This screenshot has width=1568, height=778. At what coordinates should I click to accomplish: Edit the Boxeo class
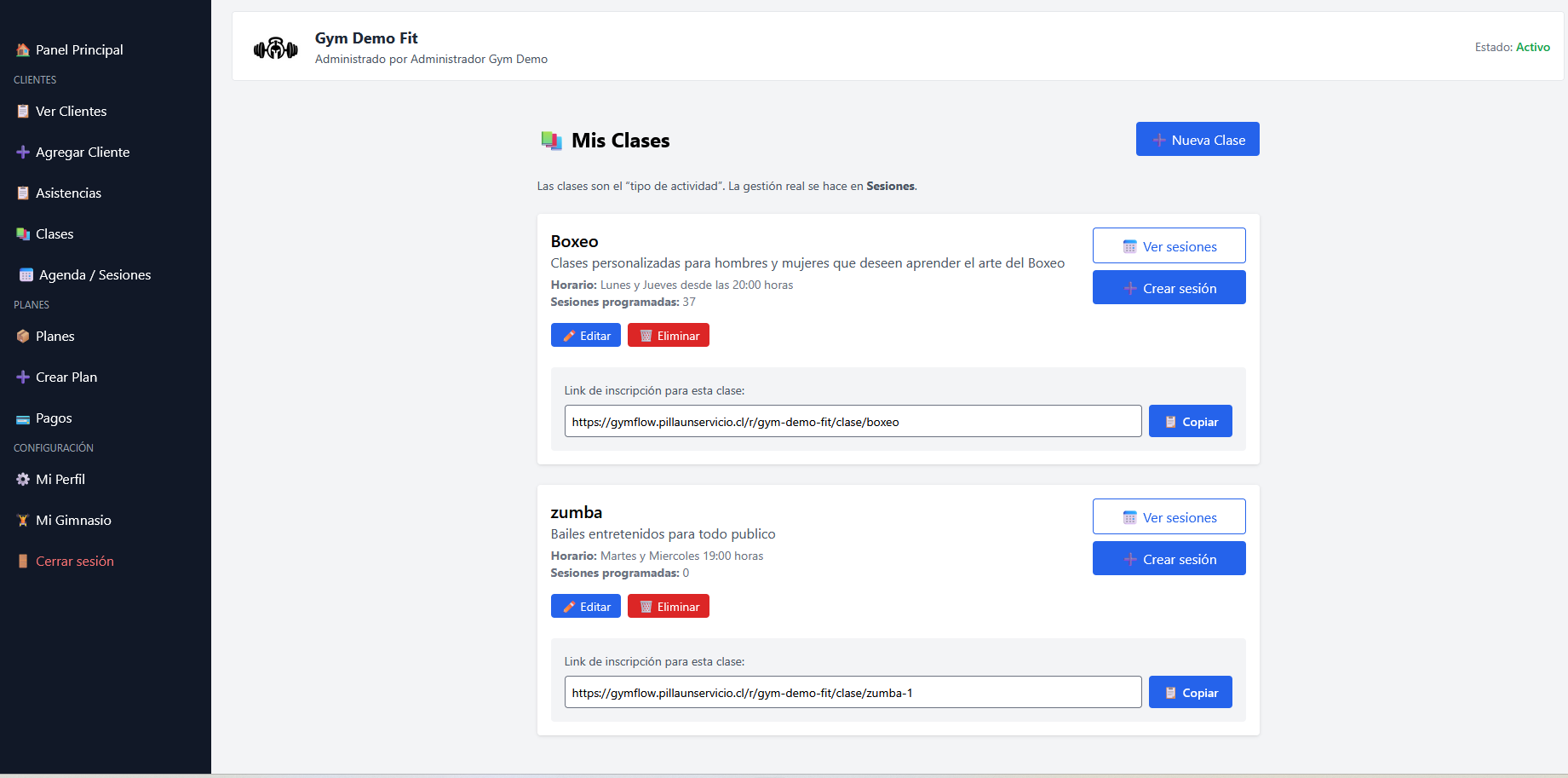[586, 335]
